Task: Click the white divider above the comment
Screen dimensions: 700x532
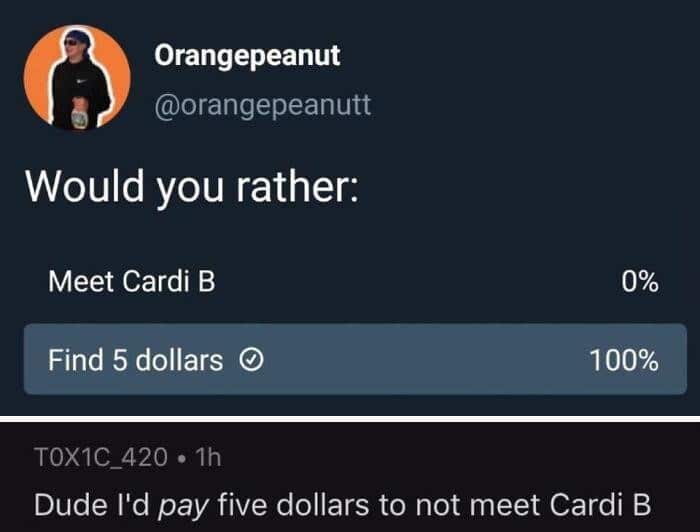Action: (x=350, y=419)
